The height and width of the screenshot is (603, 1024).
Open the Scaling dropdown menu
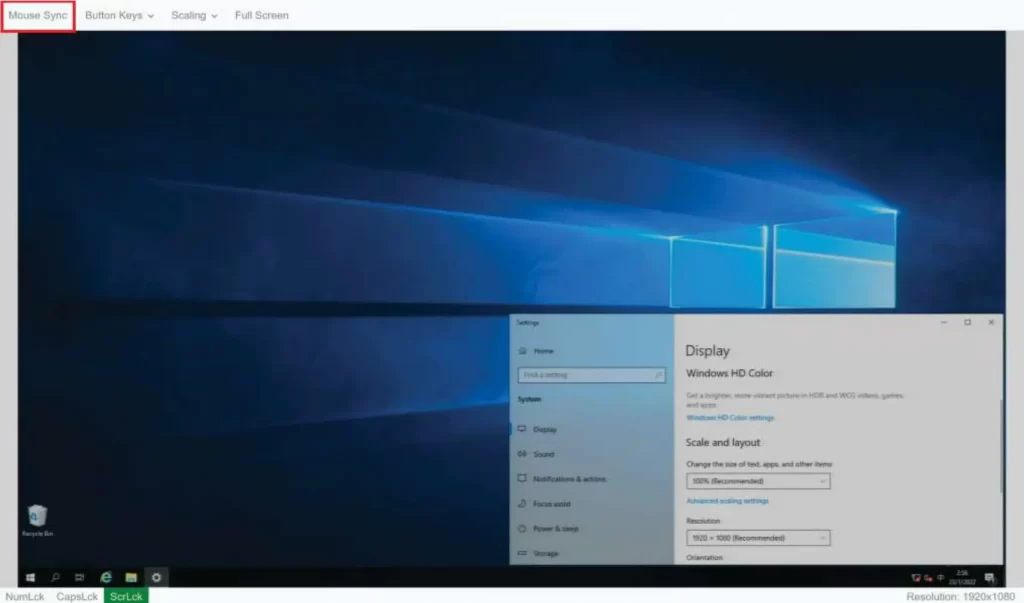point(194,15)
